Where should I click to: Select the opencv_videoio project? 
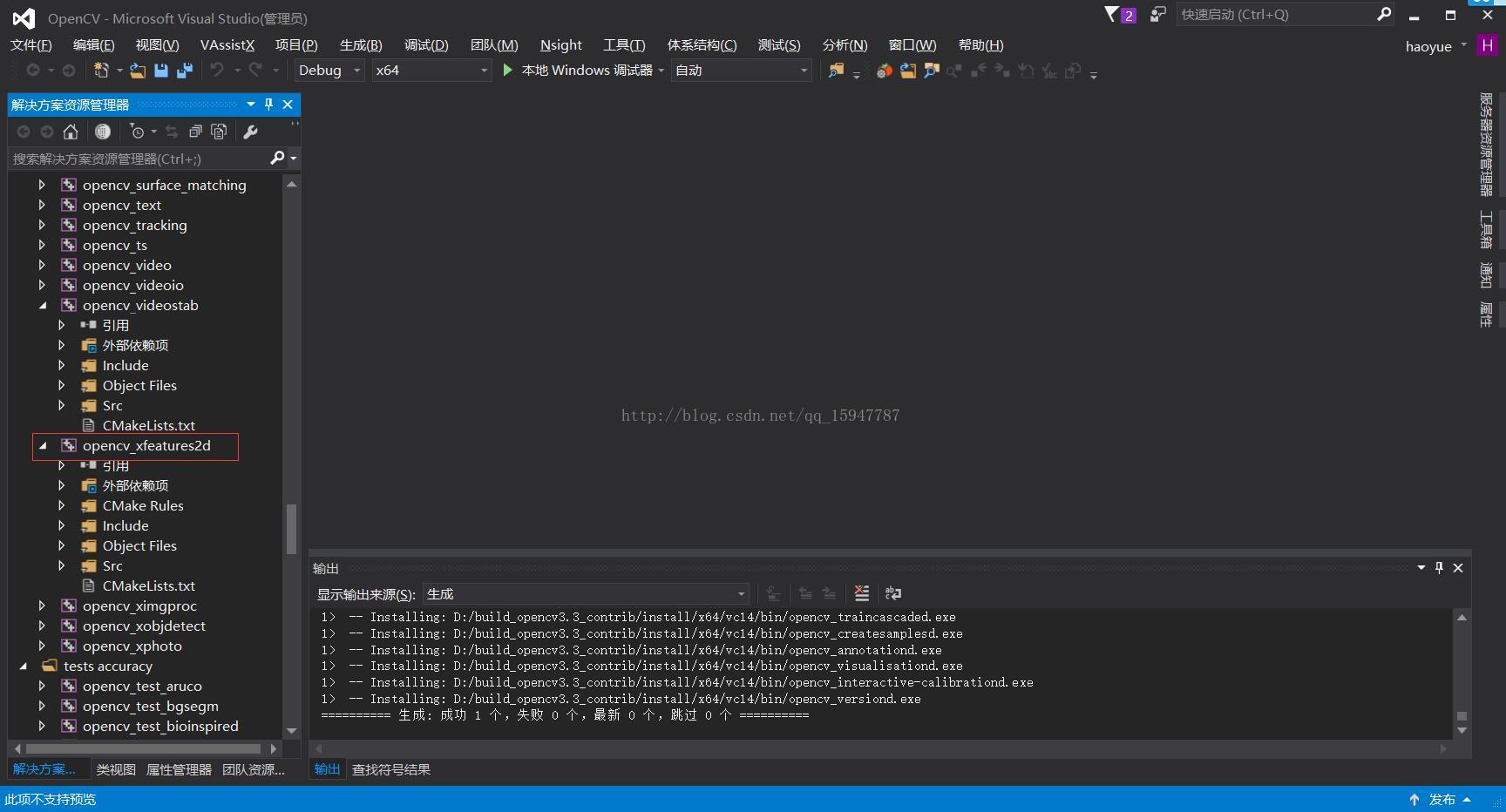[x=132, y=286]
